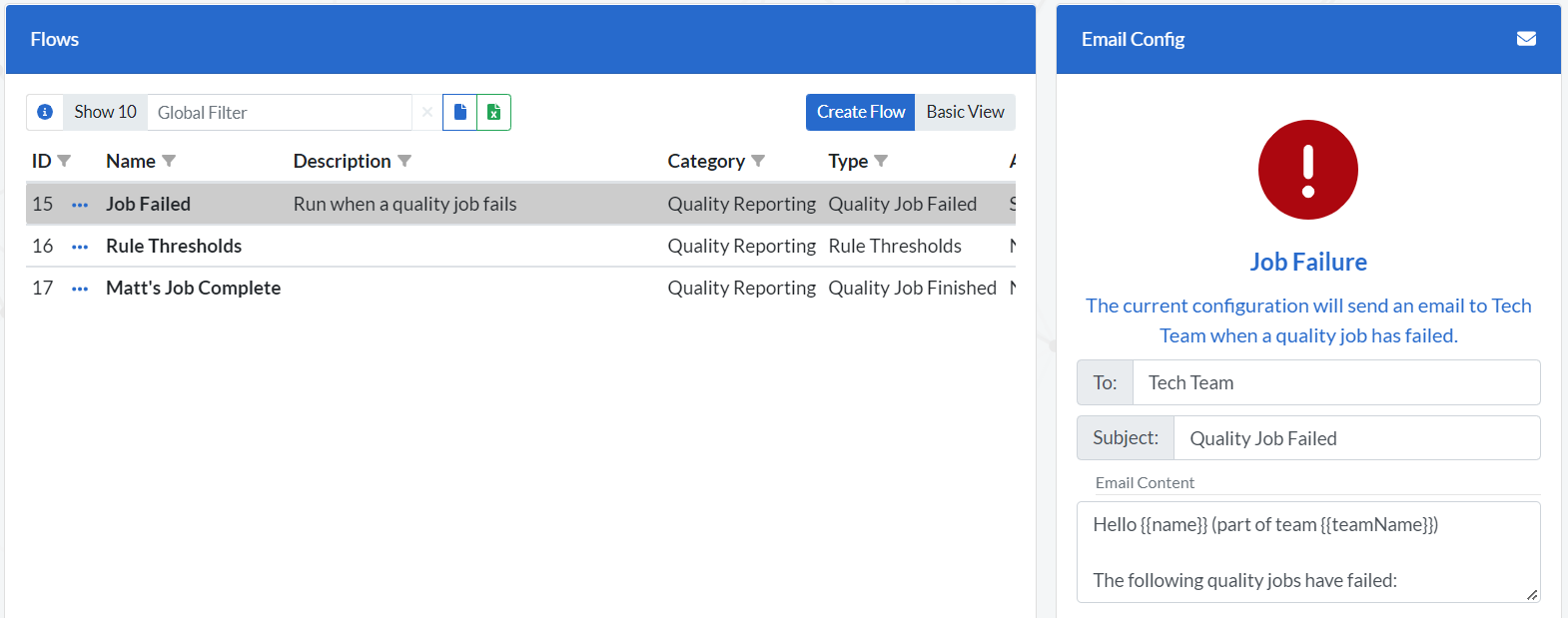Open ellipsis menu for Matt's Job Complete

pyautogui.click(x=80, y=289)
